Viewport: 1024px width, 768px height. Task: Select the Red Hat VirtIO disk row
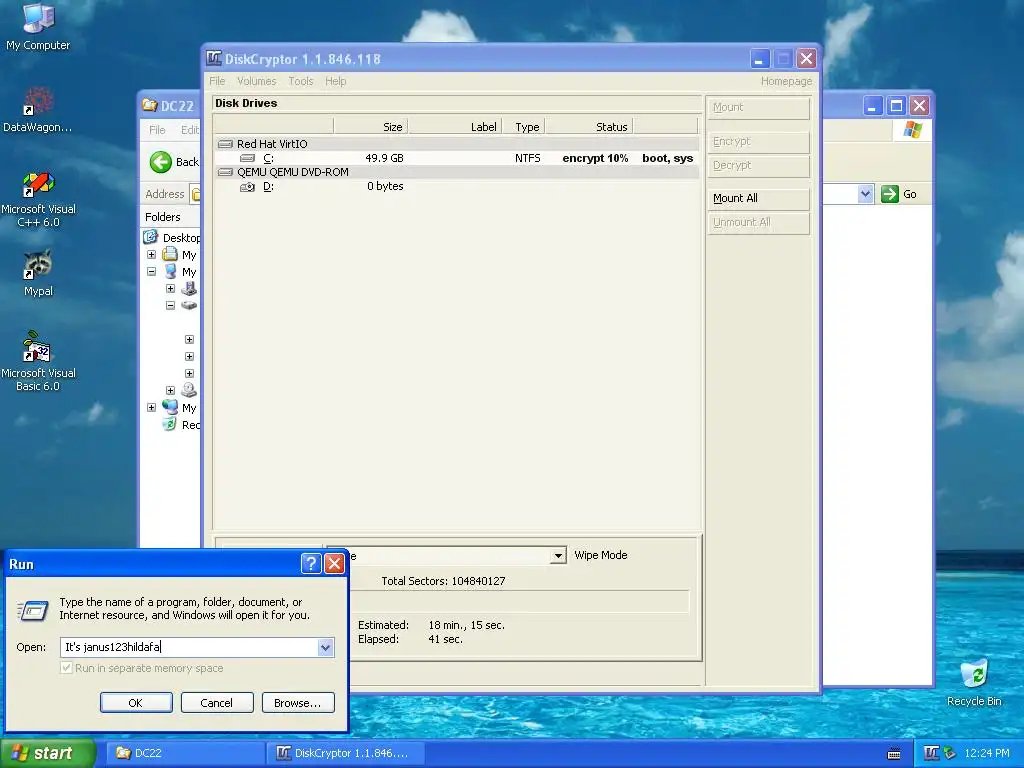(x=456, y=144)
